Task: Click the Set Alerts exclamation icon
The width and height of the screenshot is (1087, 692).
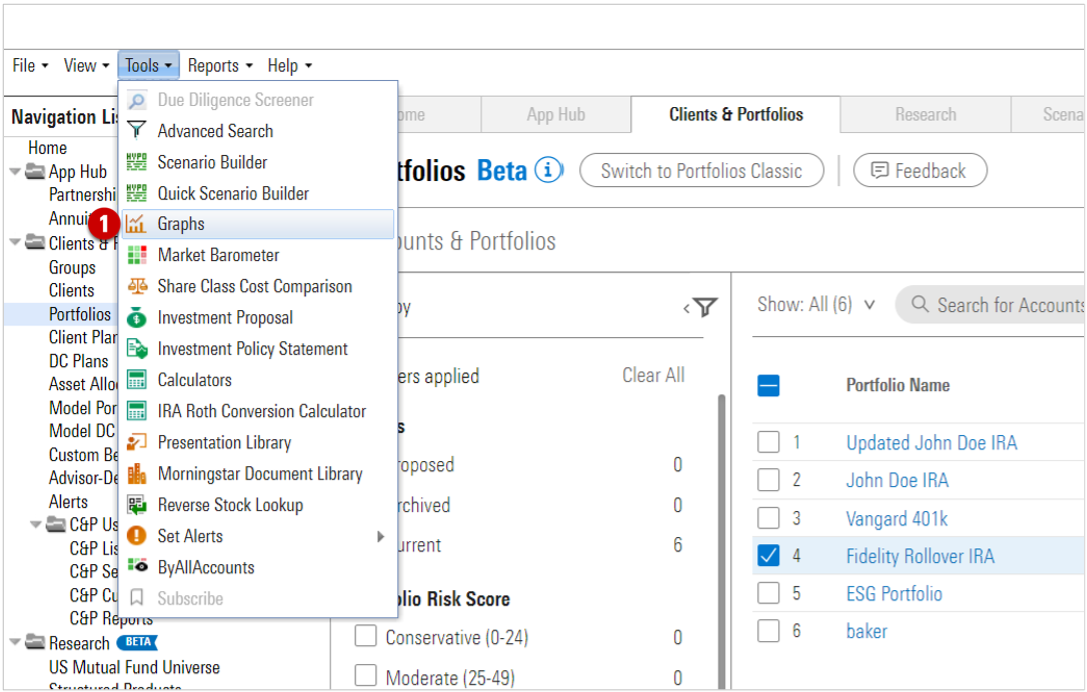Action: pyautogui.click(x=137, y=536)
